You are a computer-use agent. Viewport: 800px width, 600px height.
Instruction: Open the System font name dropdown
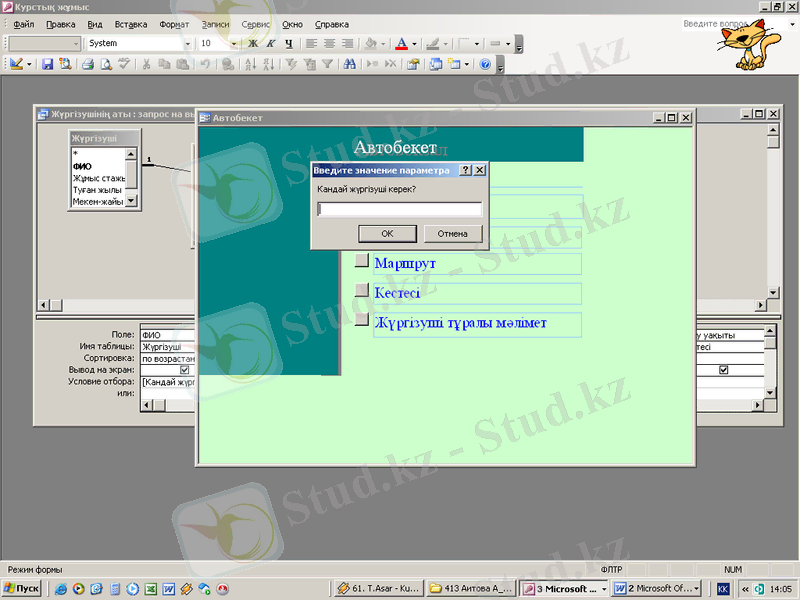click(187, 44)
